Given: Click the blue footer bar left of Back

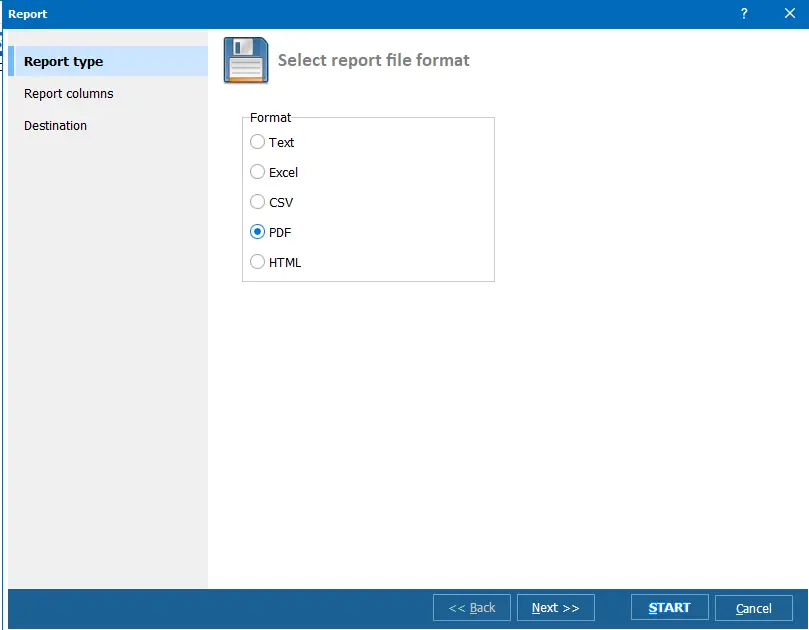Looking at the screenshot, I should [220, 607].
